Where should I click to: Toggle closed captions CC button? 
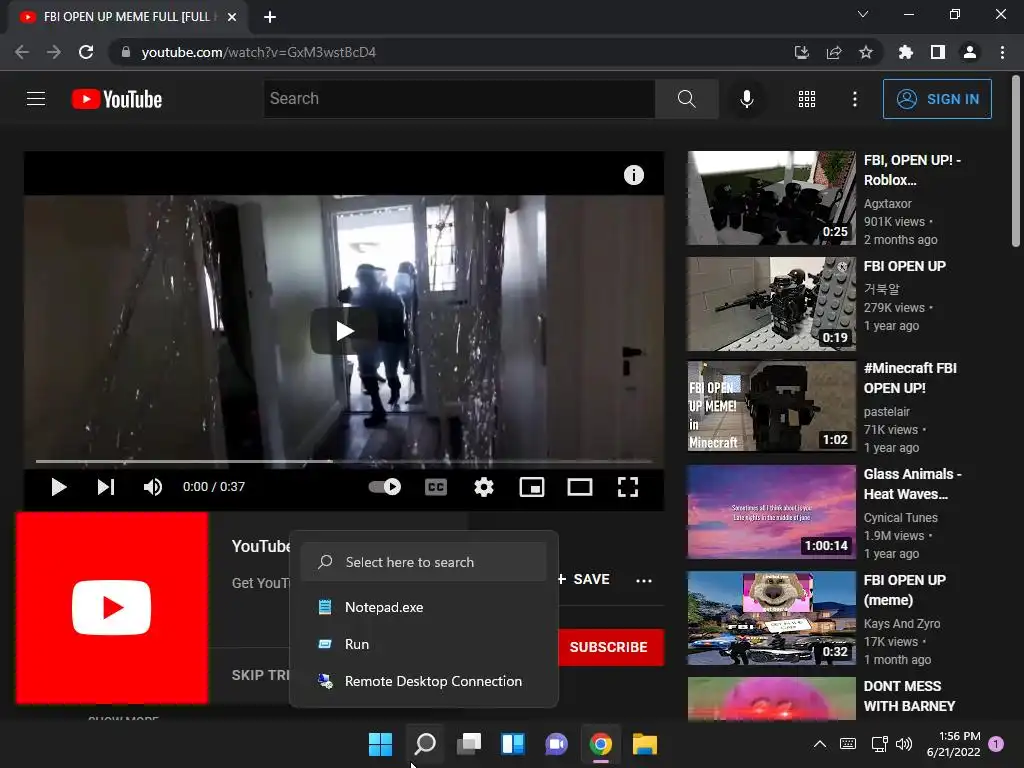pos(436,487)
